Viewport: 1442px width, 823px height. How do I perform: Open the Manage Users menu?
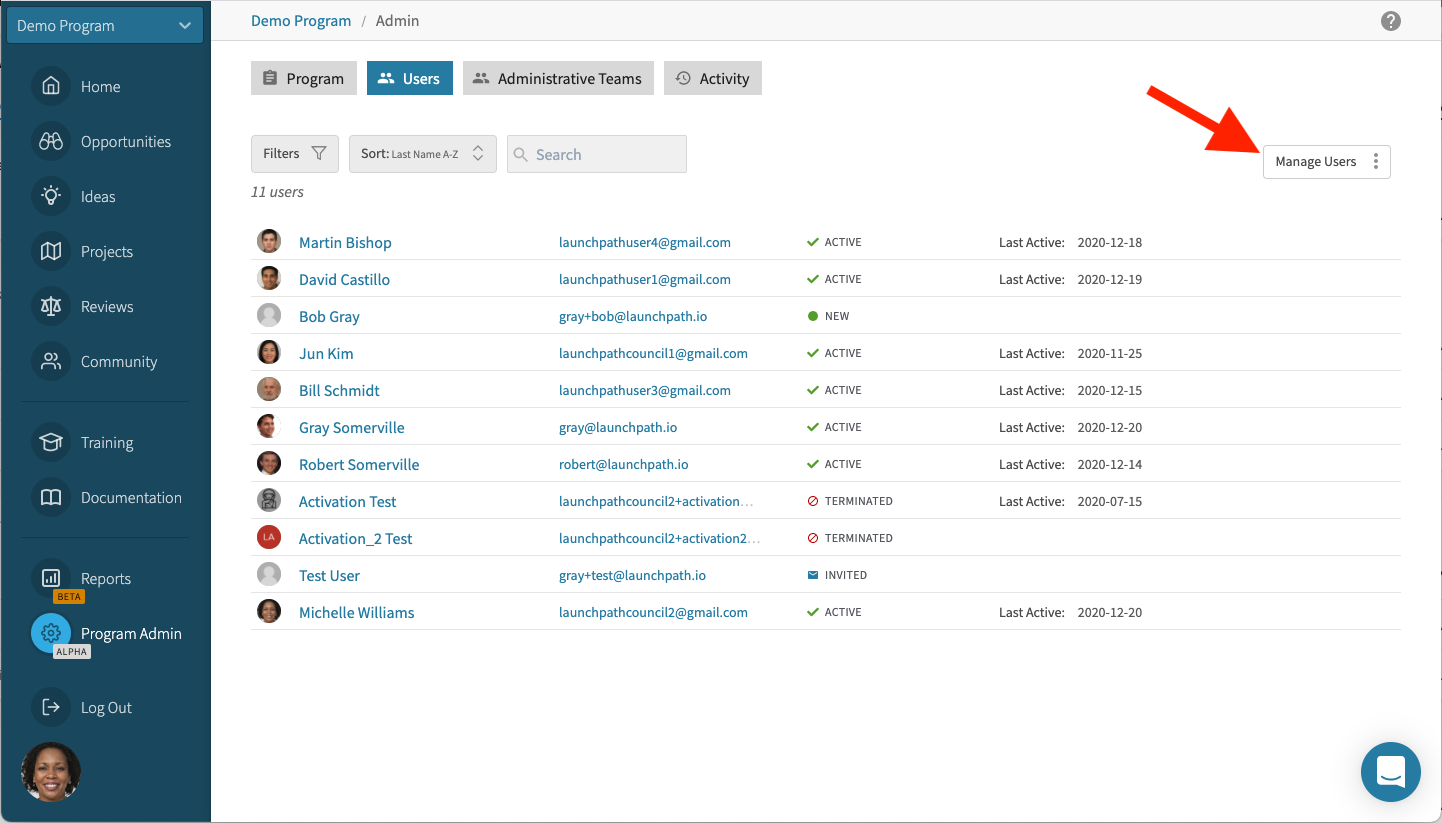[1326, 162]
